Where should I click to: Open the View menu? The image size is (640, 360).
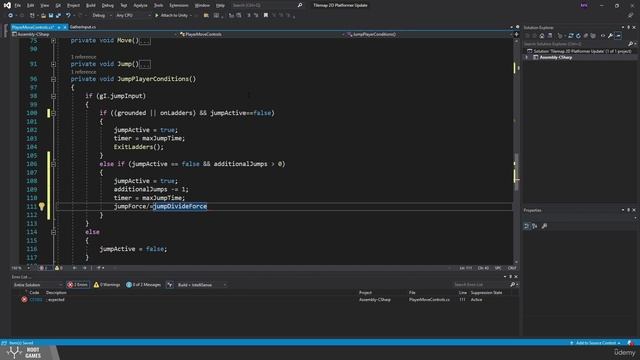coord(44,5)
